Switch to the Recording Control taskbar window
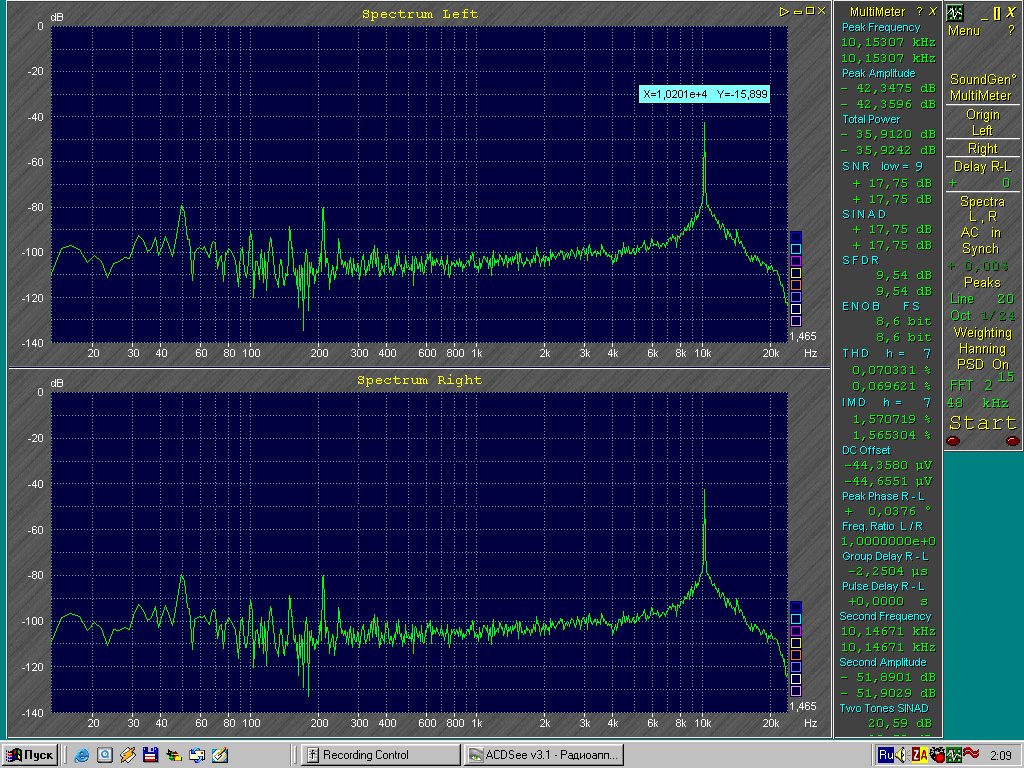 click(x=380, y=755)
